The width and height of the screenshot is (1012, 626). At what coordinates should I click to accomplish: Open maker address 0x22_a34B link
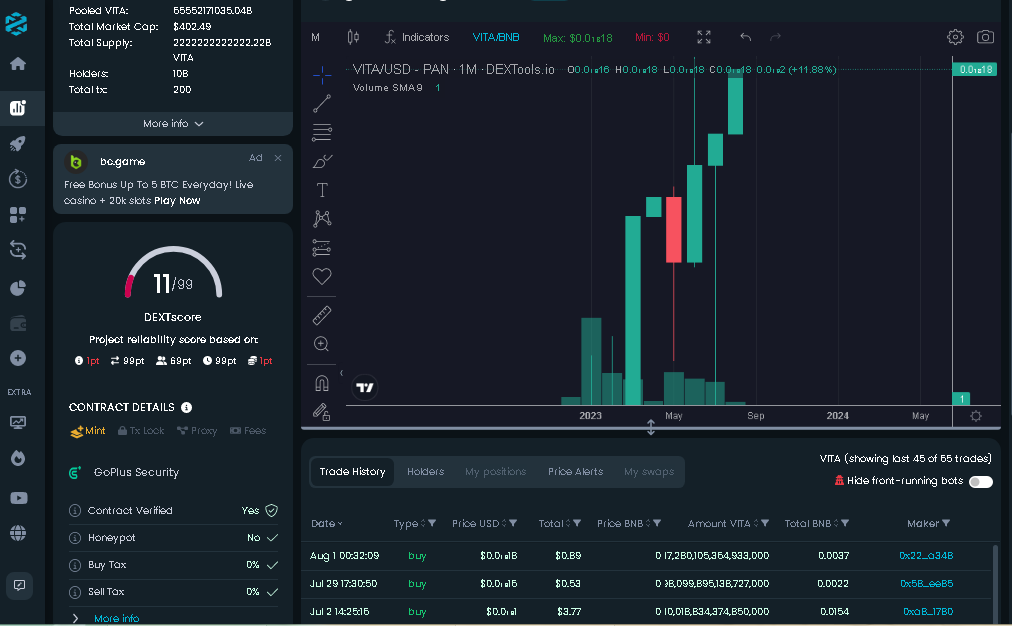[926, 556]
